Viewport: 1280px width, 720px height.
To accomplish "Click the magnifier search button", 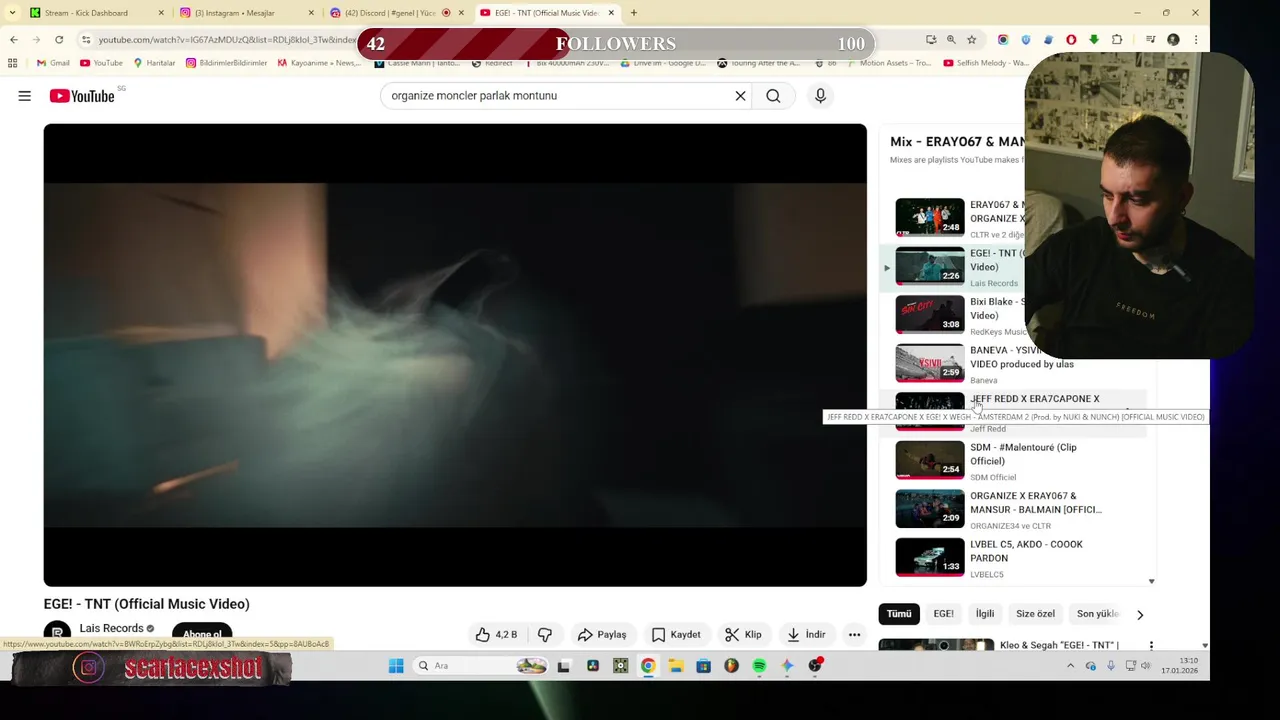I will click(x=773, y=96).
